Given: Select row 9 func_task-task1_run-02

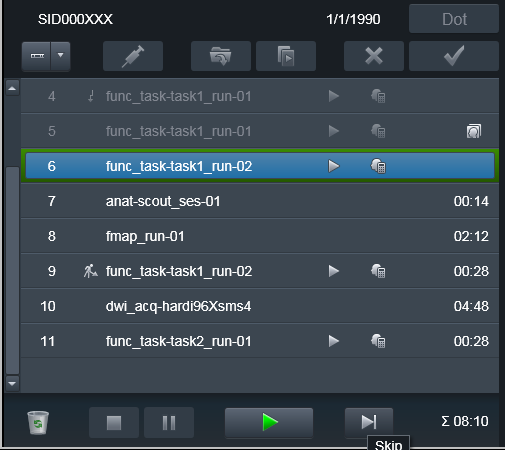Looking at the screenshot, I should point(260,271).
